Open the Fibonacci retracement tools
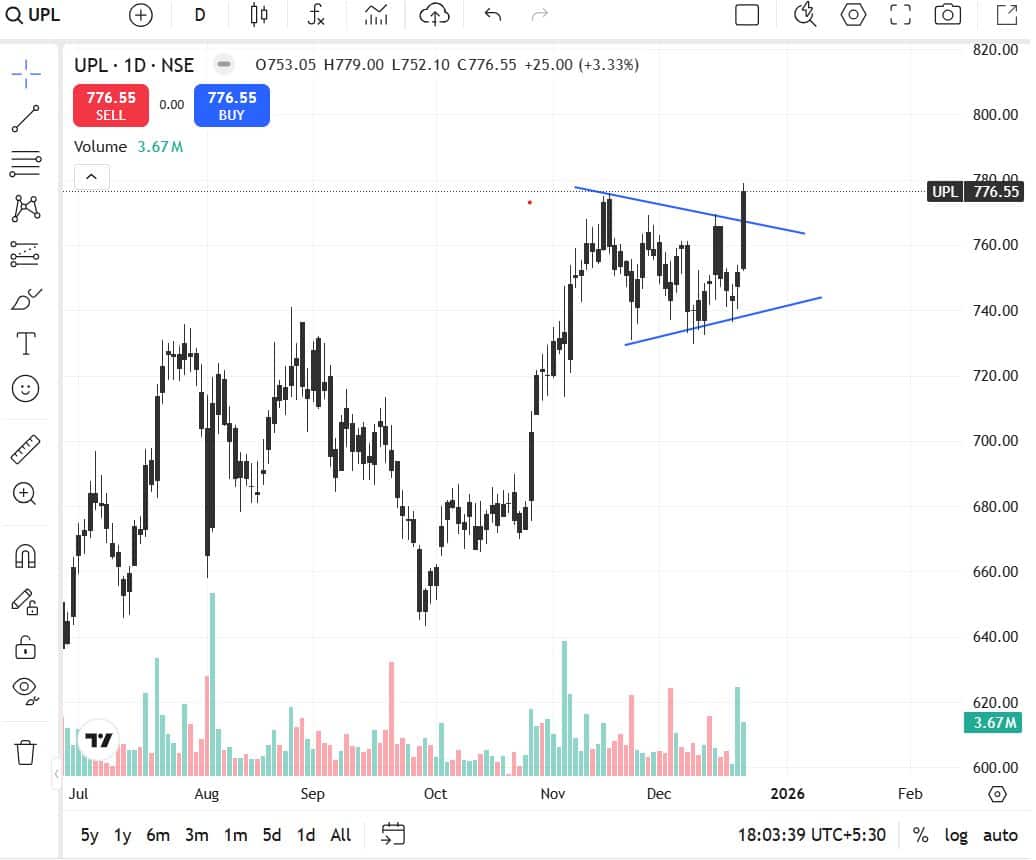The image size is (1036, 860). point(26,163)
